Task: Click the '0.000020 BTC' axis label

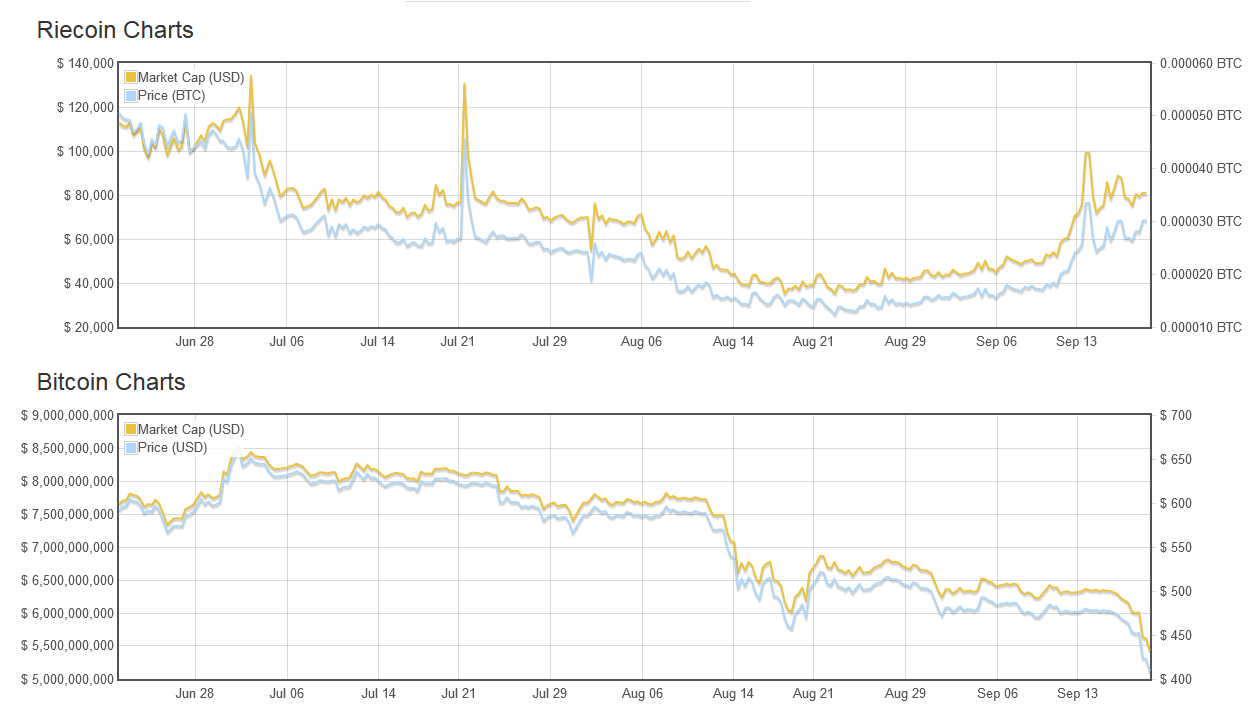Action: click(x=1201, y=275)
